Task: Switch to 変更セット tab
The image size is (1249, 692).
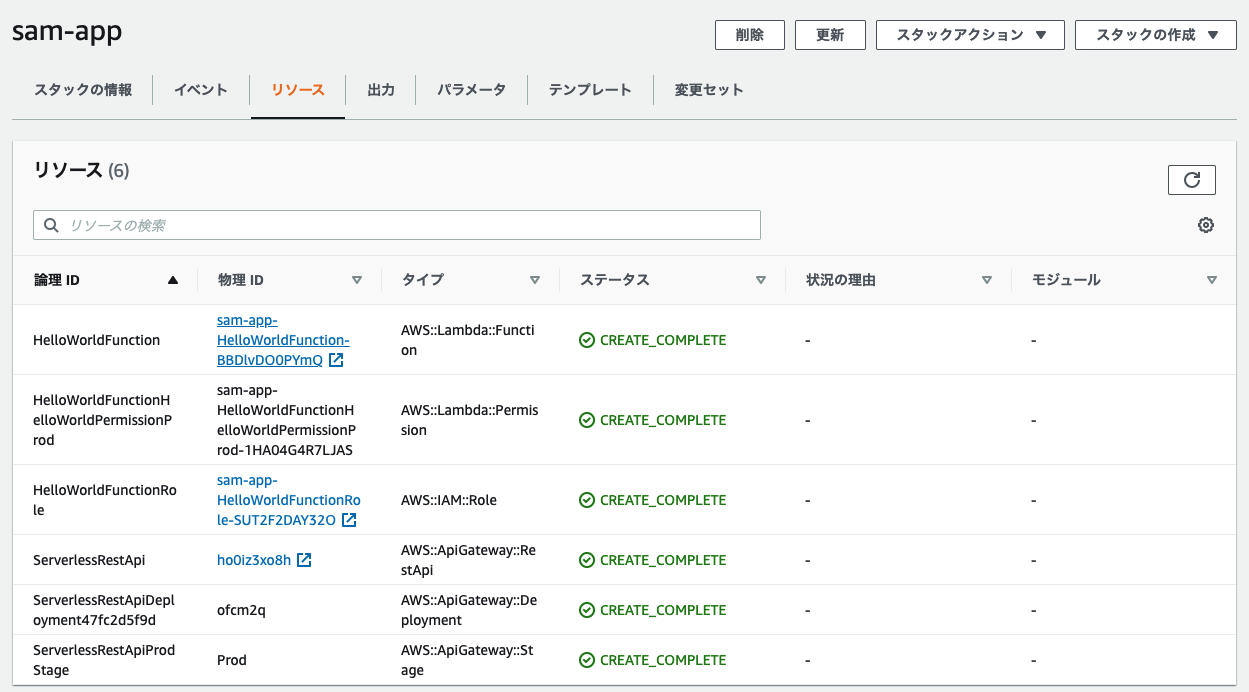Action: (709, 90)
